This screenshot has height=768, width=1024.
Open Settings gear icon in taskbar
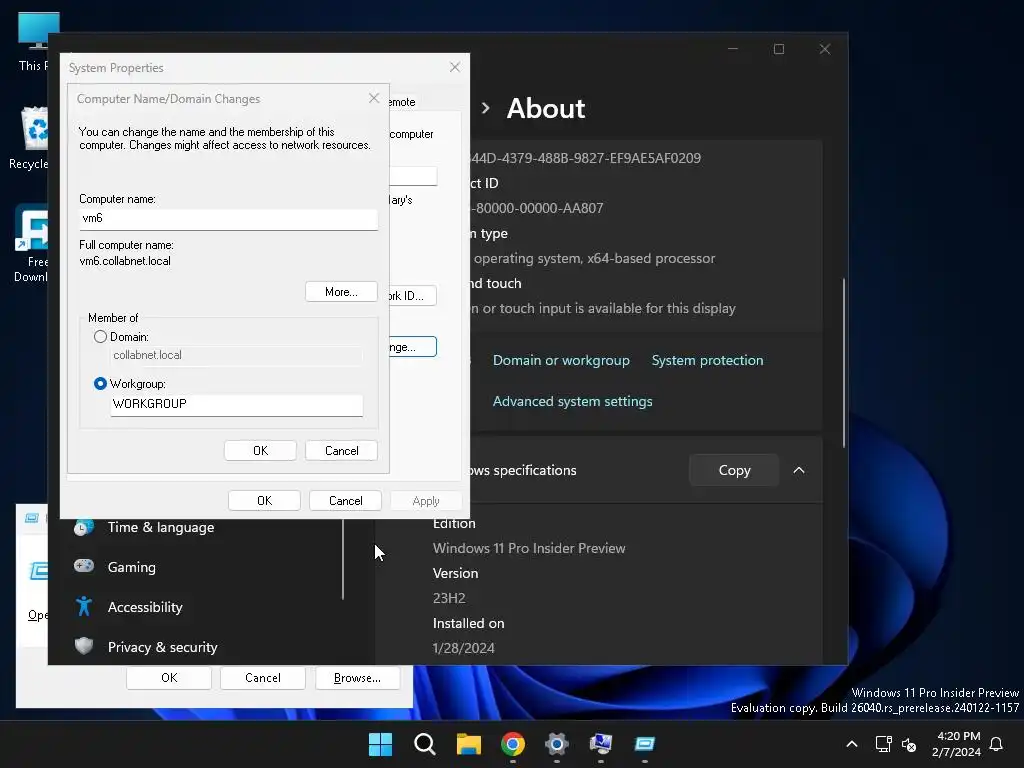tap(556, 744)
